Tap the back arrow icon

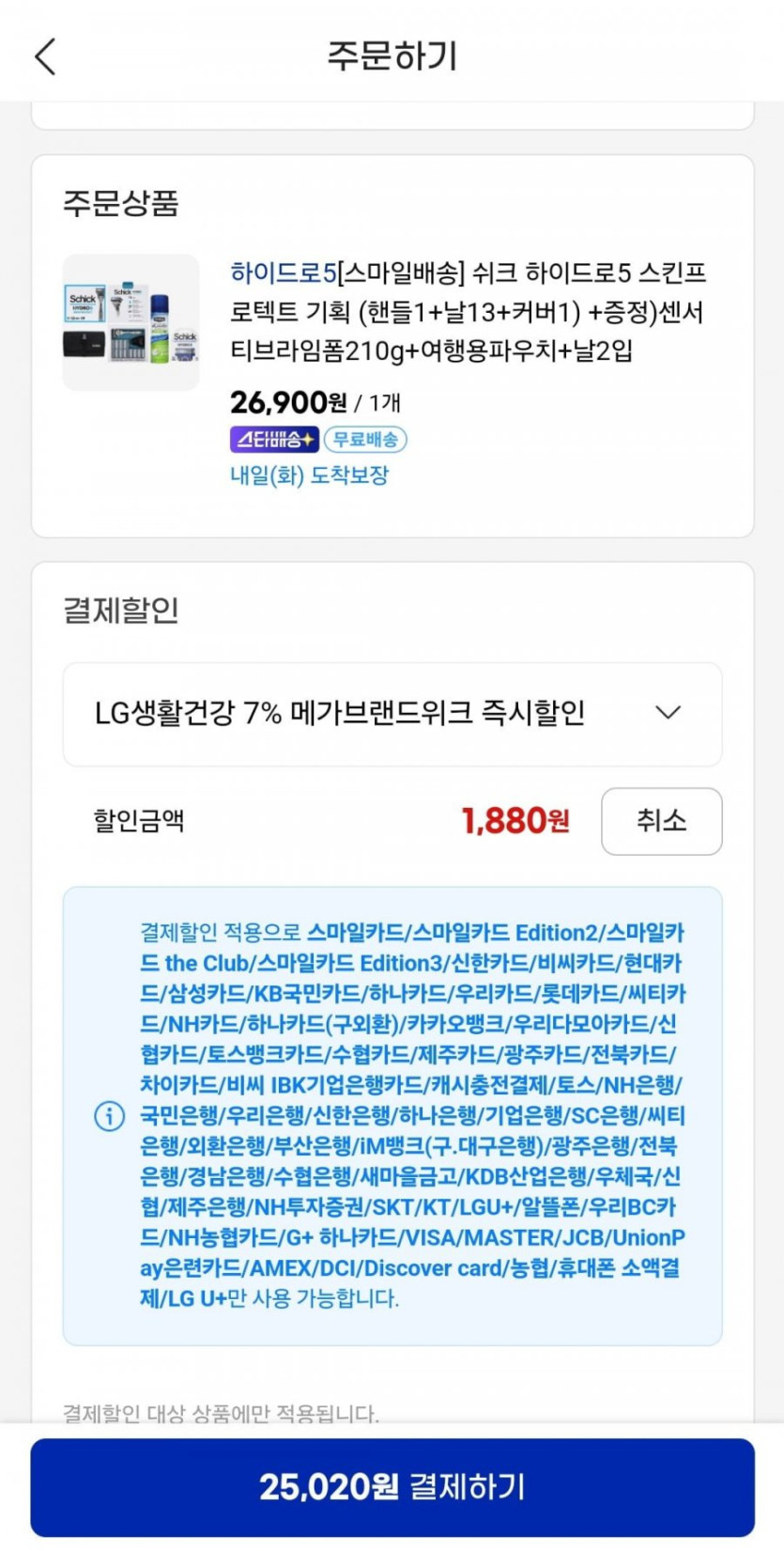point(45,56)
